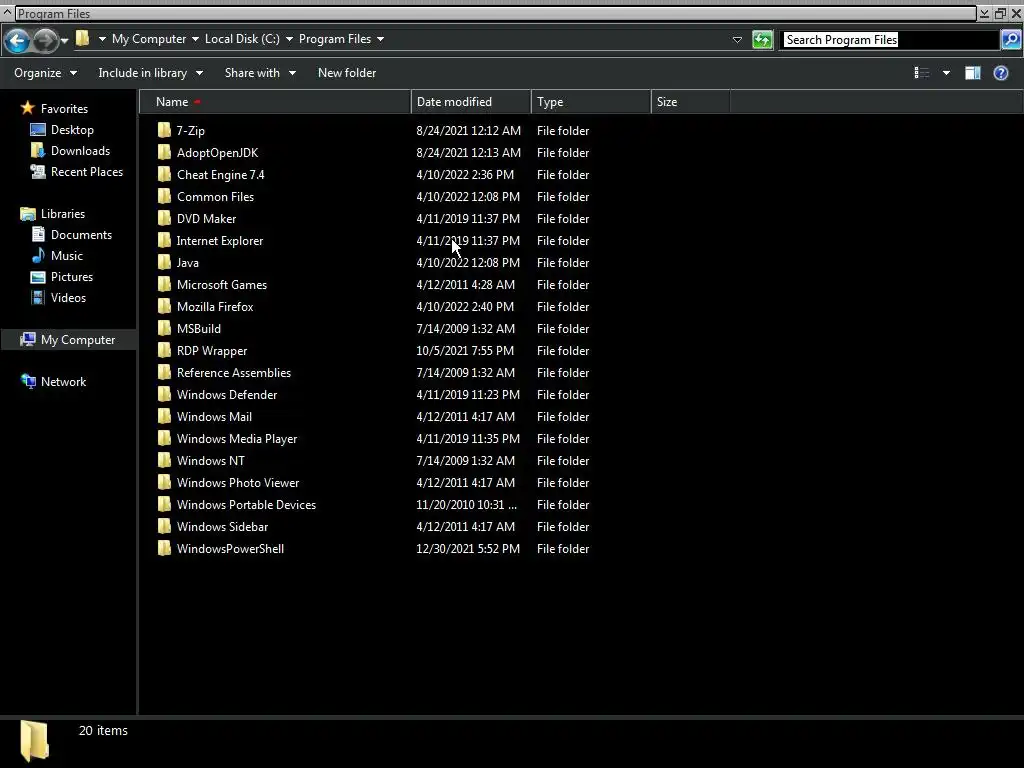Image resolution: width=1024 pixels, height=768 pixels.
Task: Click Local Disk (C:) in the address path
Action: click(242, 39)
